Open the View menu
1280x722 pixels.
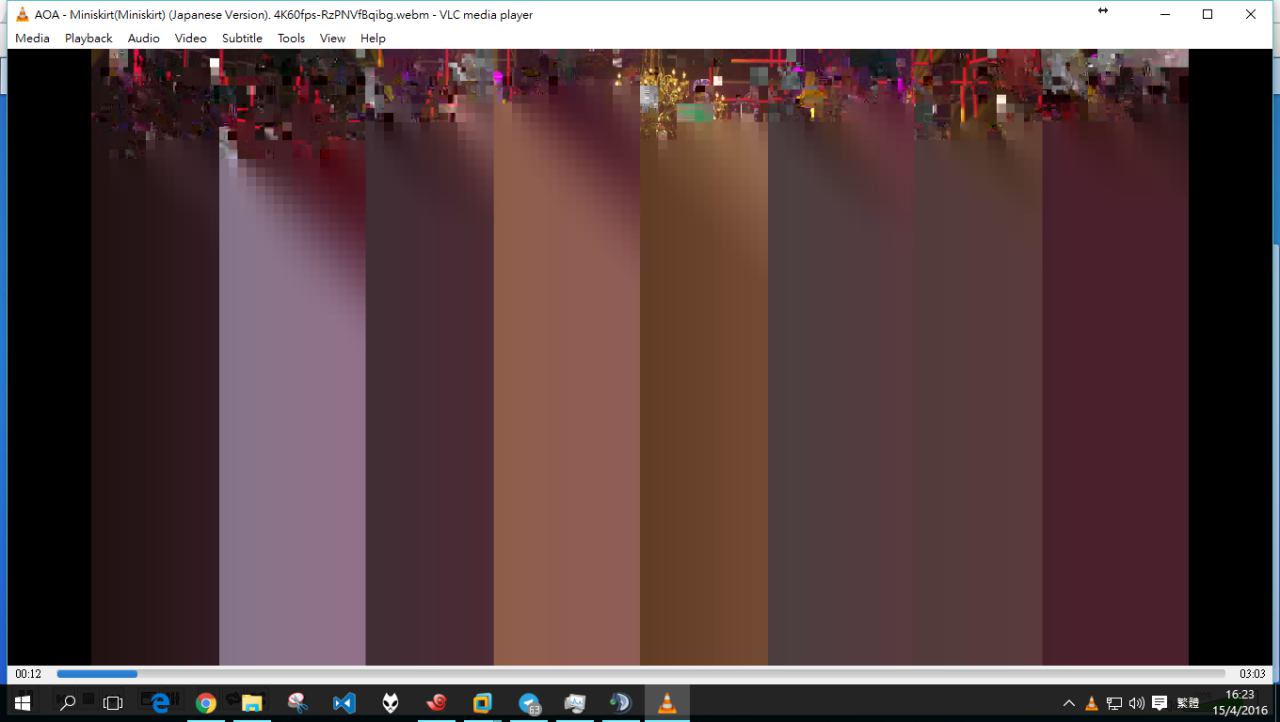(332, 38)
